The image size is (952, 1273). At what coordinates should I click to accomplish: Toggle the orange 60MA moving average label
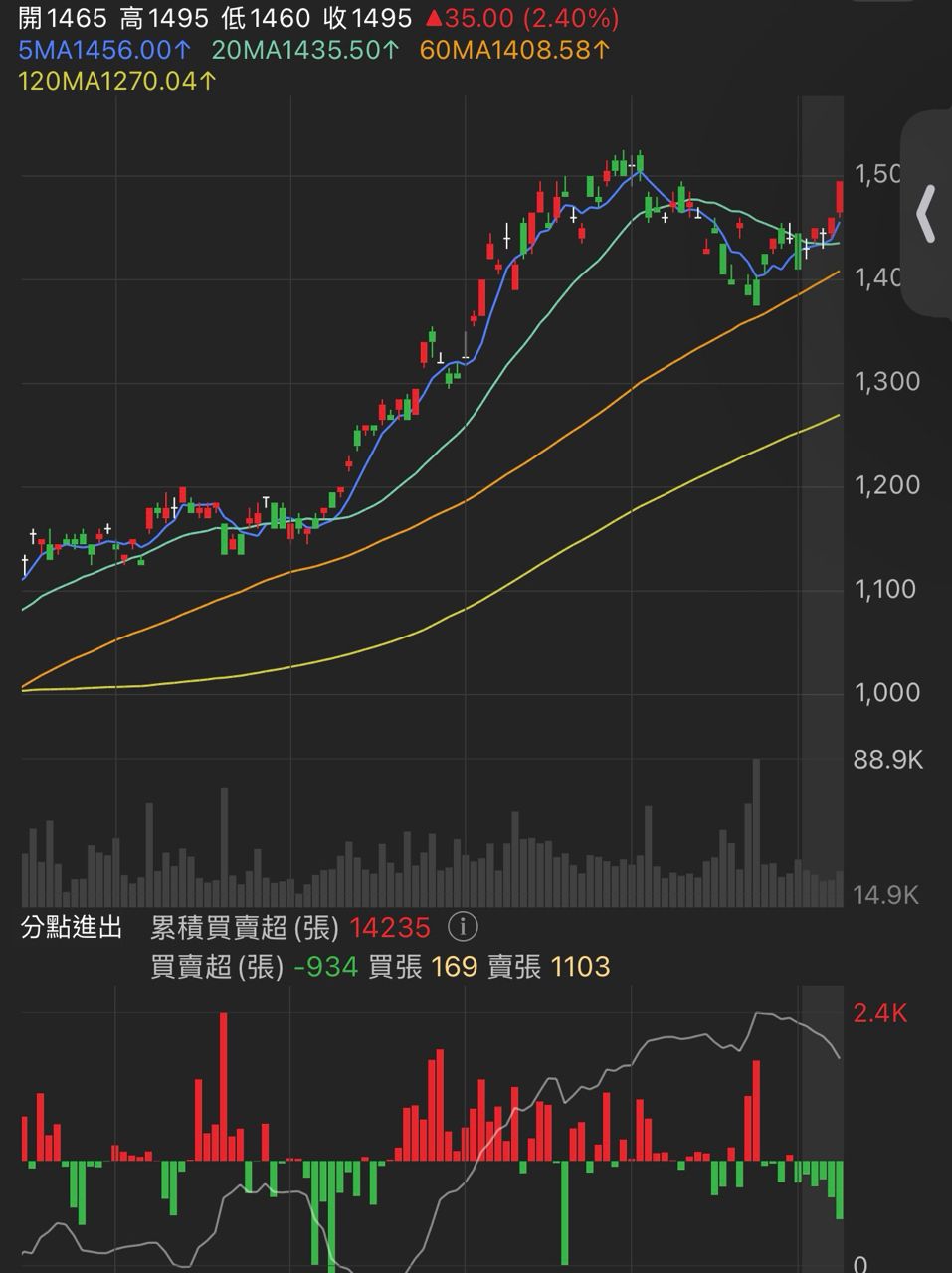(514, 50)
